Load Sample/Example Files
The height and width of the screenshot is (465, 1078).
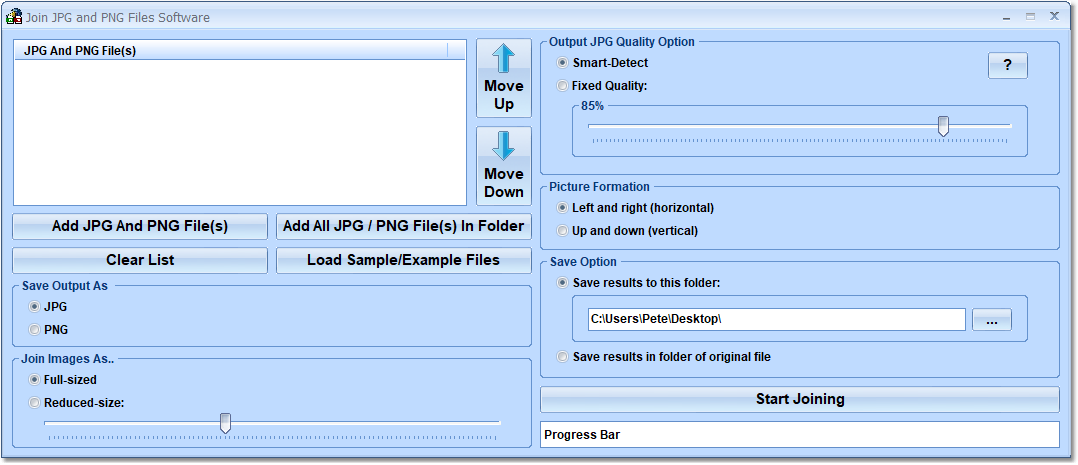coord(404,260)
